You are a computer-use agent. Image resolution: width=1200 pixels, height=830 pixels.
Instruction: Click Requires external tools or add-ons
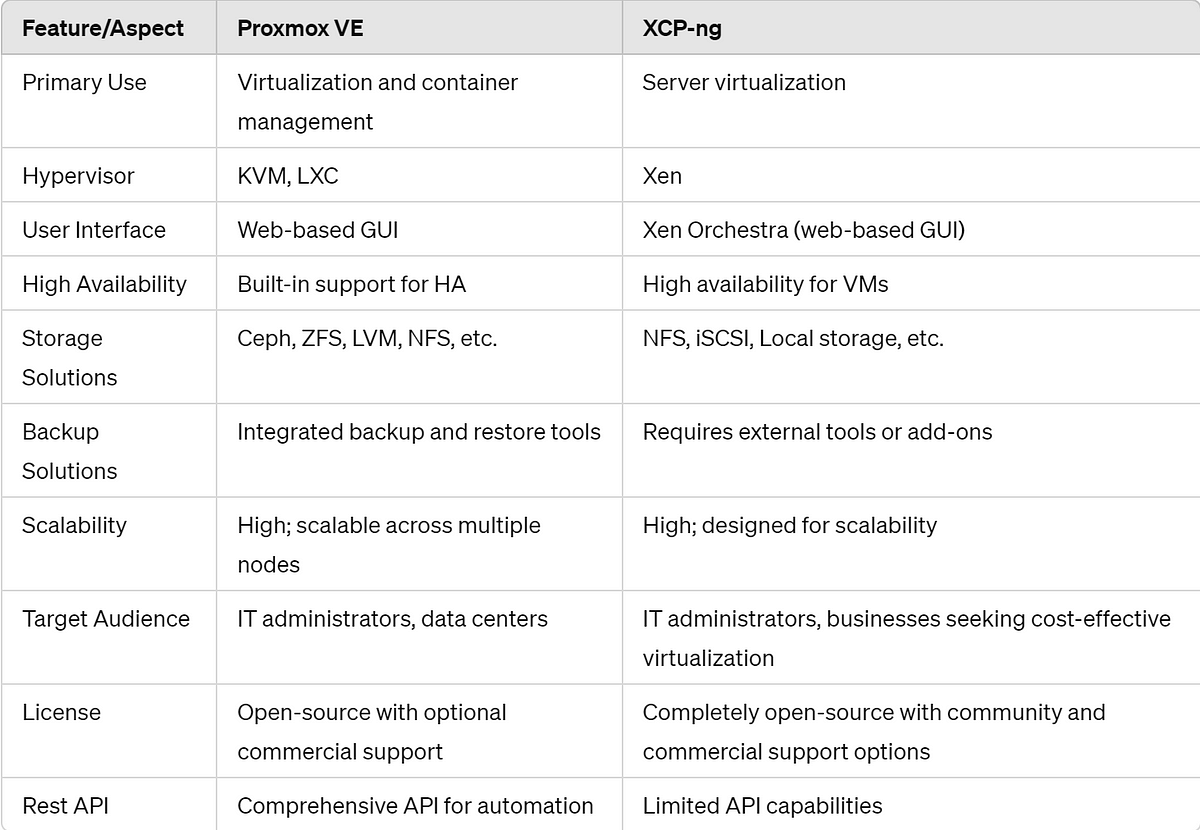coord(818,432)
